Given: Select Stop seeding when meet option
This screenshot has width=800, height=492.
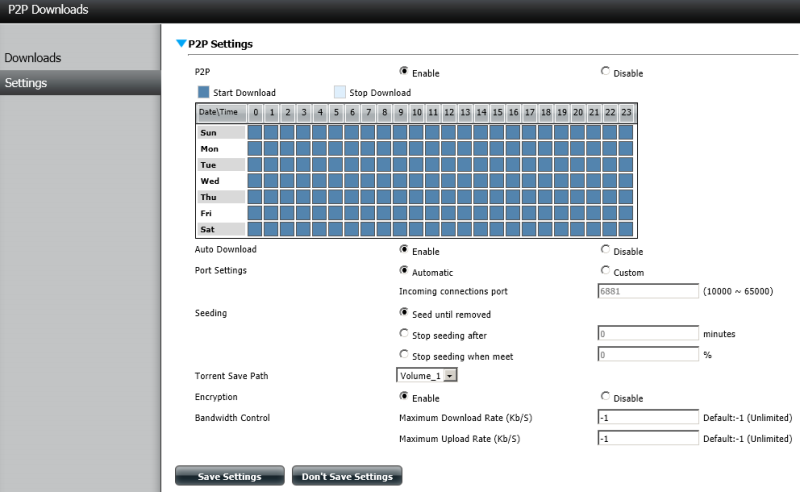Looking at the screenshot, I should tap(404, 354).
